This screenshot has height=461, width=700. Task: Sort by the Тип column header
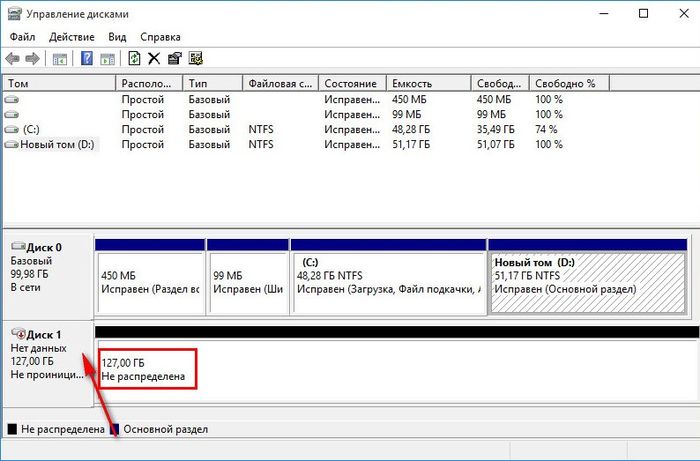pyautogui.click(x=212, y=83)
